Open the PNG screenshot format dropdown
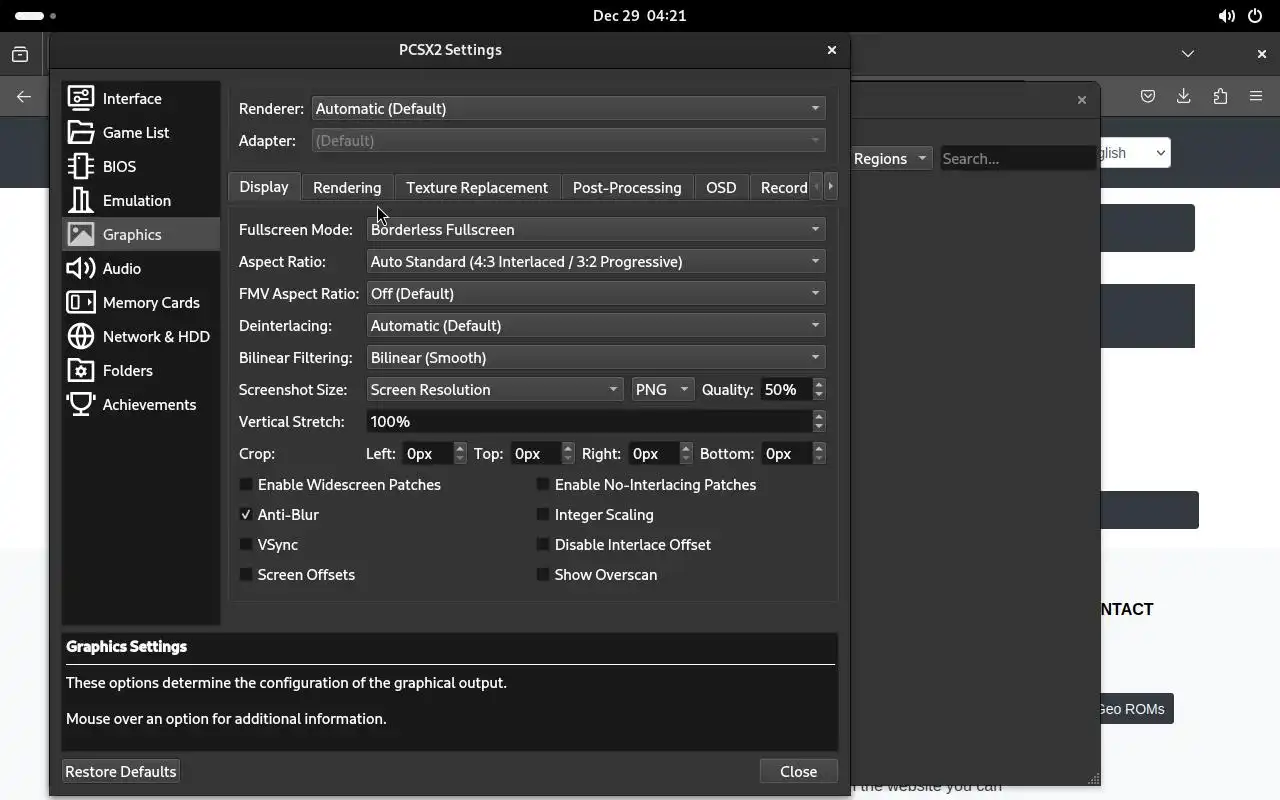1280x800 pixels. pos(663,389)
